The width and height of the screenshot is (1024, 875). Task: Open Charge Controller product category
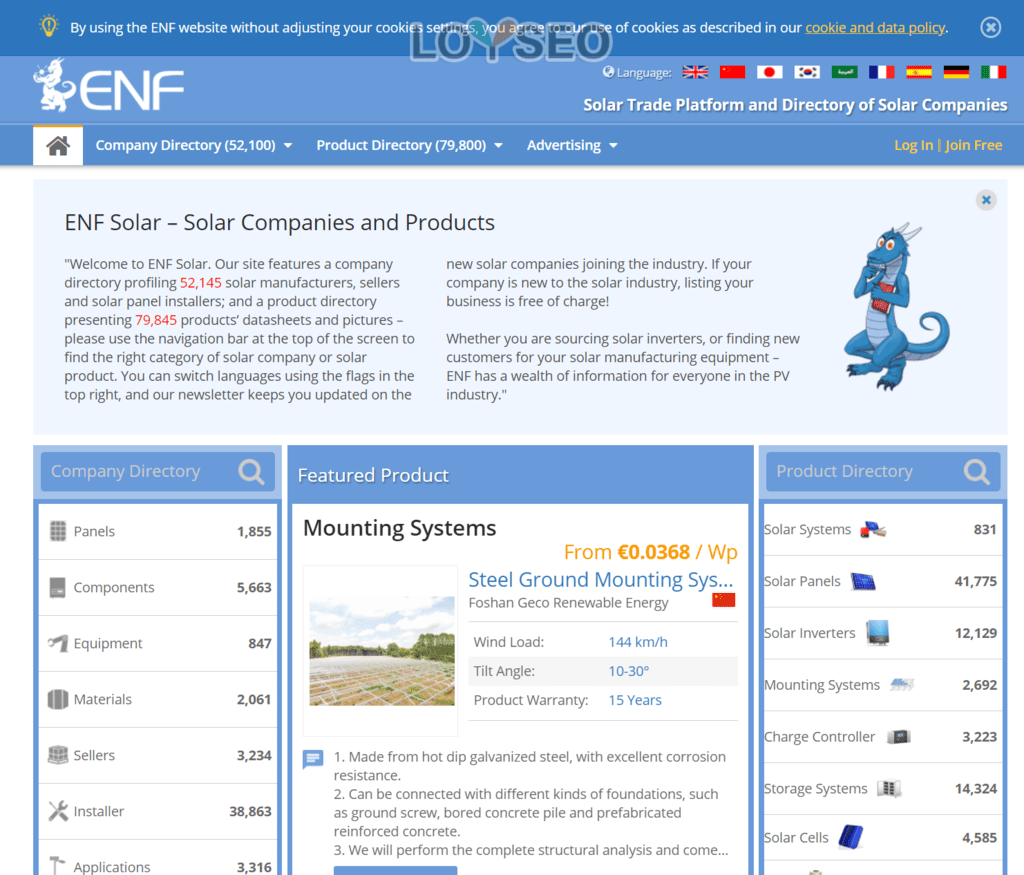pos(883,737)
